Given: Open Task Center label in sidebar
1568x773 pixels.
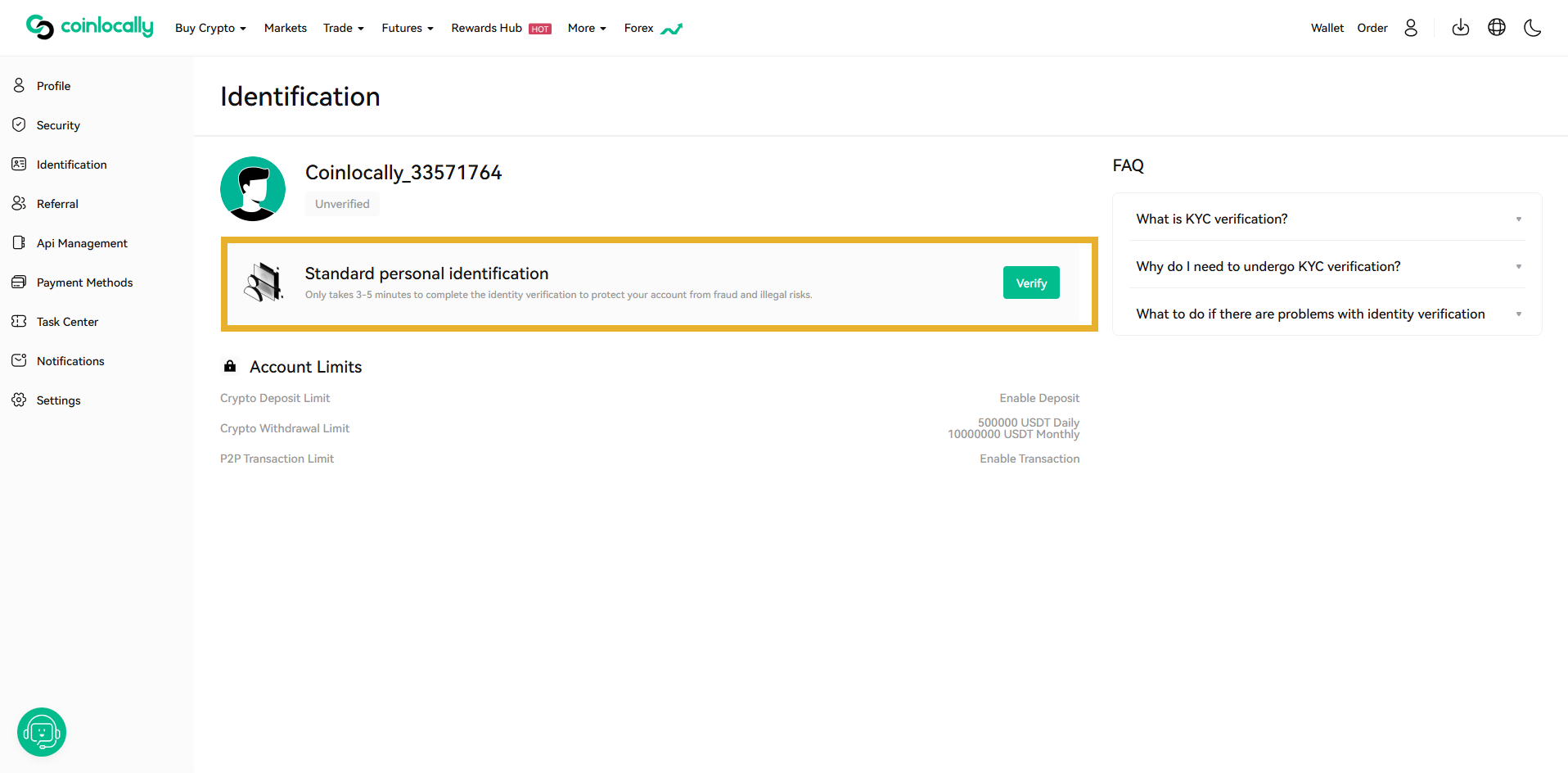Looking at the screenshot, I should (x=67, y=322).
